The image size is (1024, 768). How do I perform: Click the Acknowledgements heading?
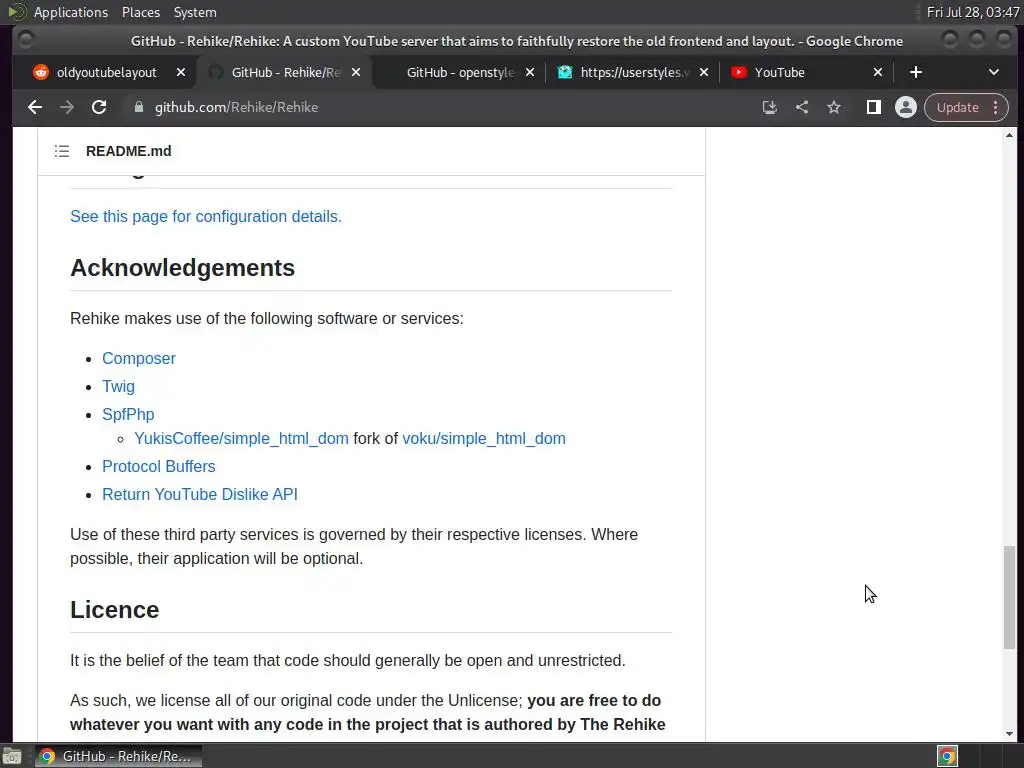pyautogui.click(x=182, y=268)
